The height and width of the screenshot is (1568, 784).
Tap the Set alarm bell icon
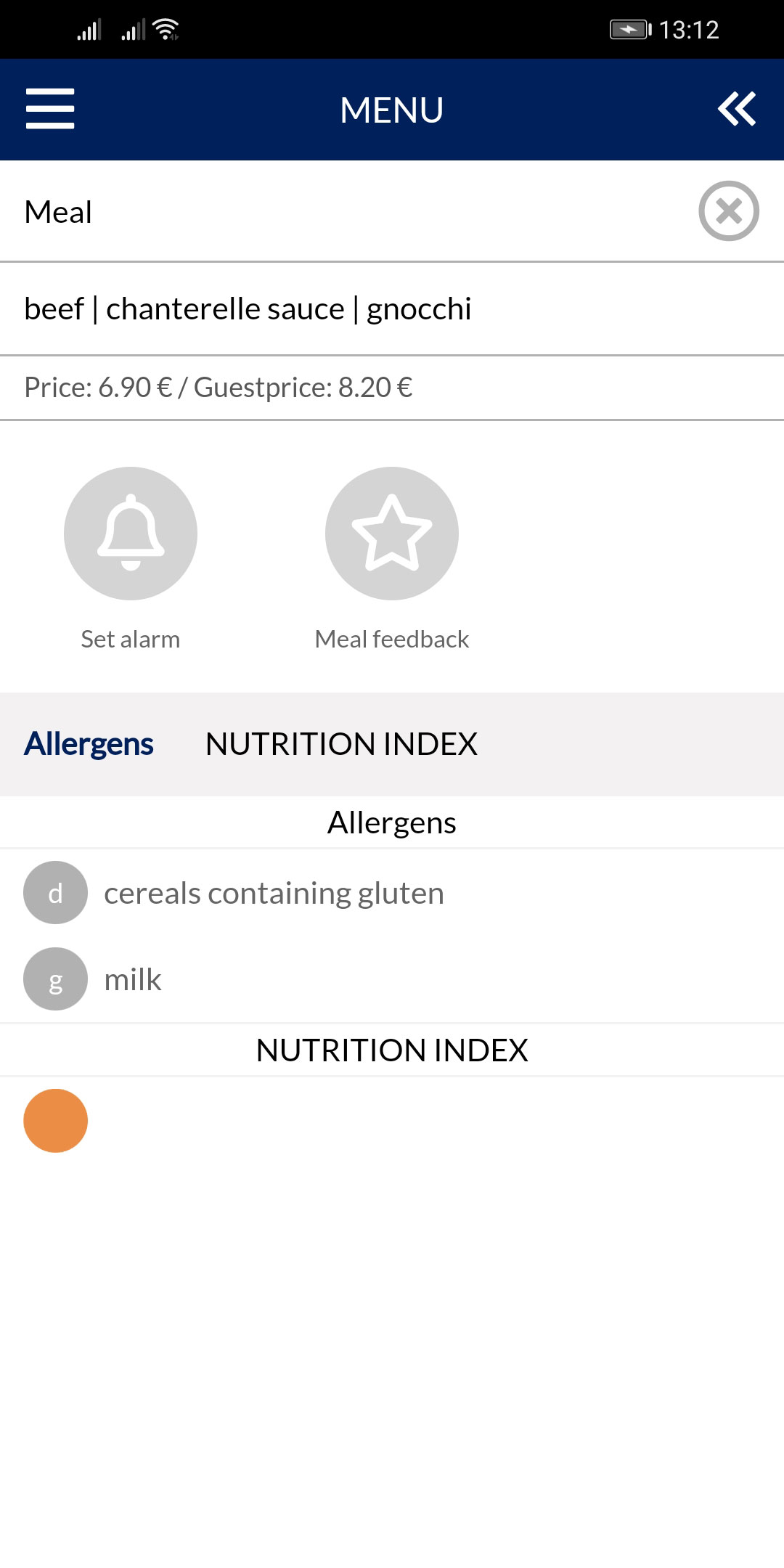pos(131,533)
